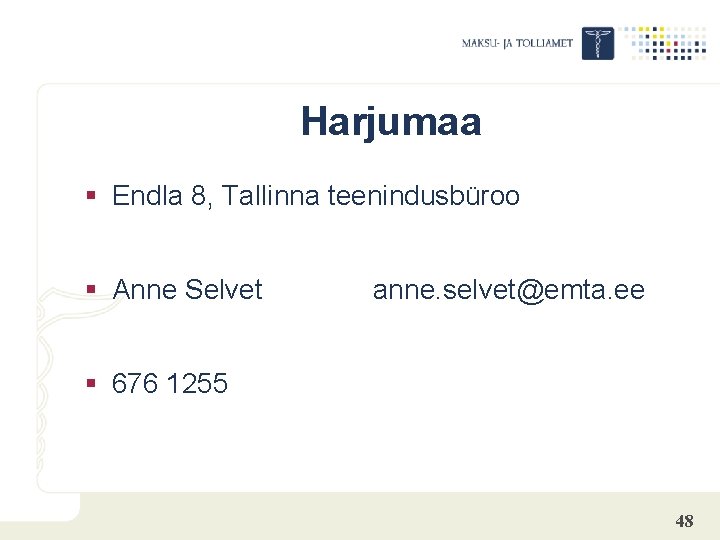Click the Endla 8 address text
The image size is (720, 540).
162,196
